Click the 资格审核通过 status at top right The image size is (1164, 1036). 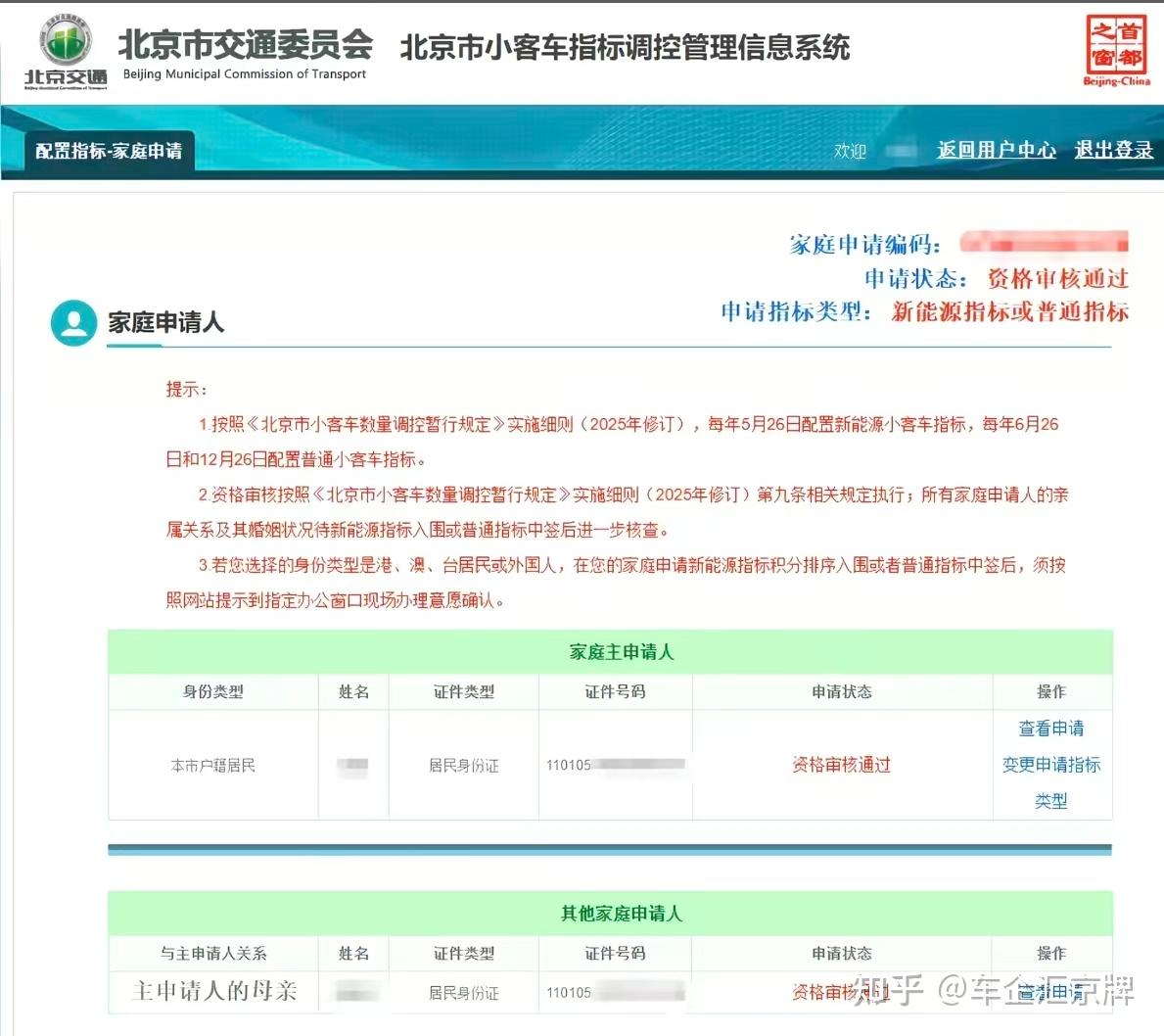click(x=1058, y=278)
